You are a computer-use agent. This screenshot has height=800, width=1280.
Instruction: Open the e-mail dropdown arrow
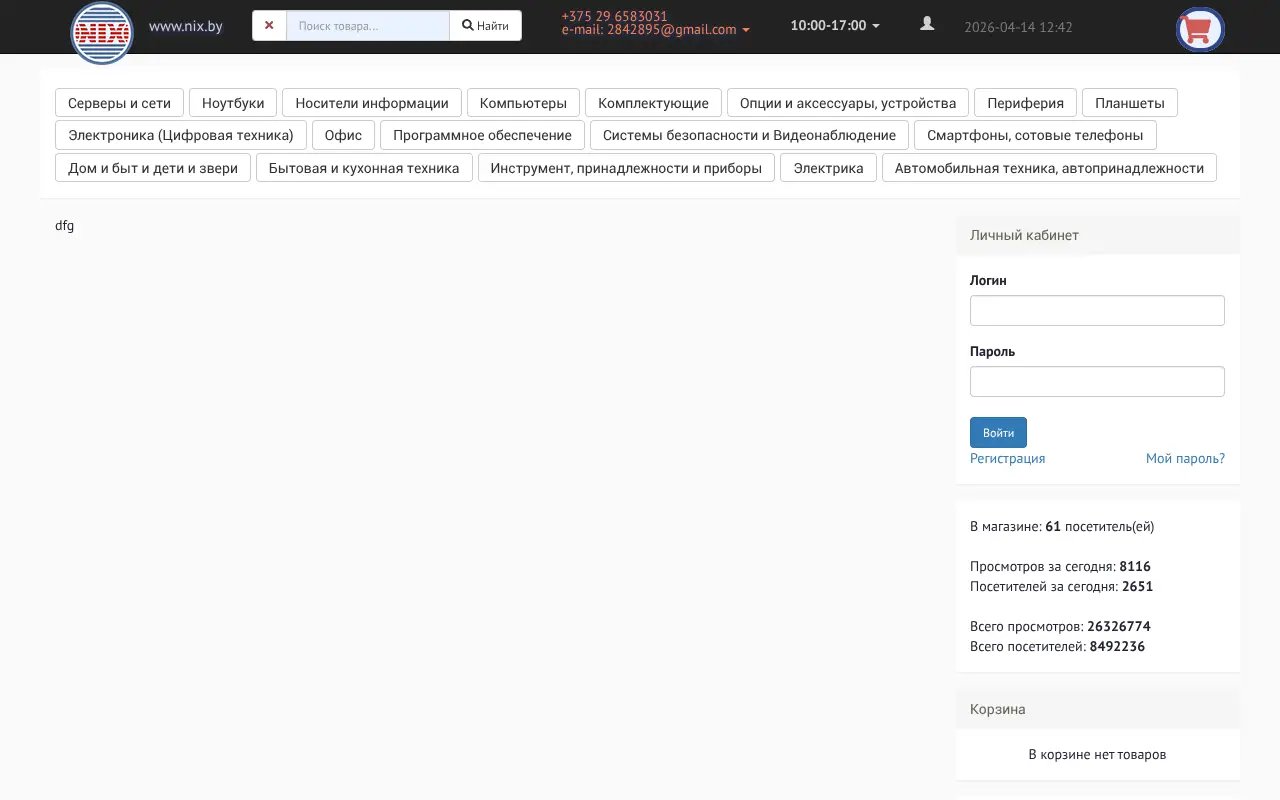click(744, 30)
